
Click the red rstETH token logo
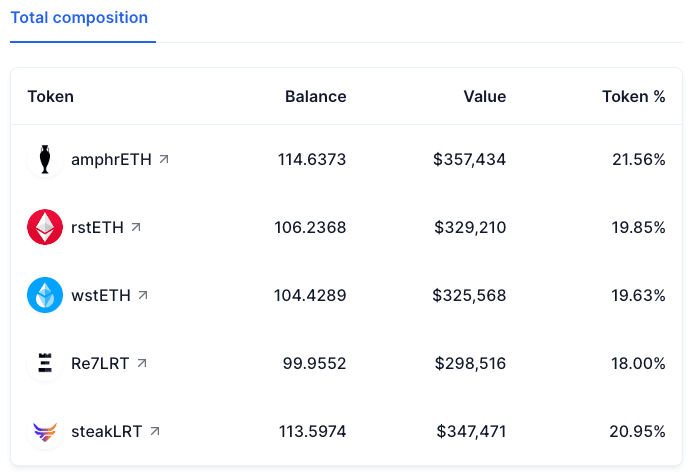[x=45, y=227]
